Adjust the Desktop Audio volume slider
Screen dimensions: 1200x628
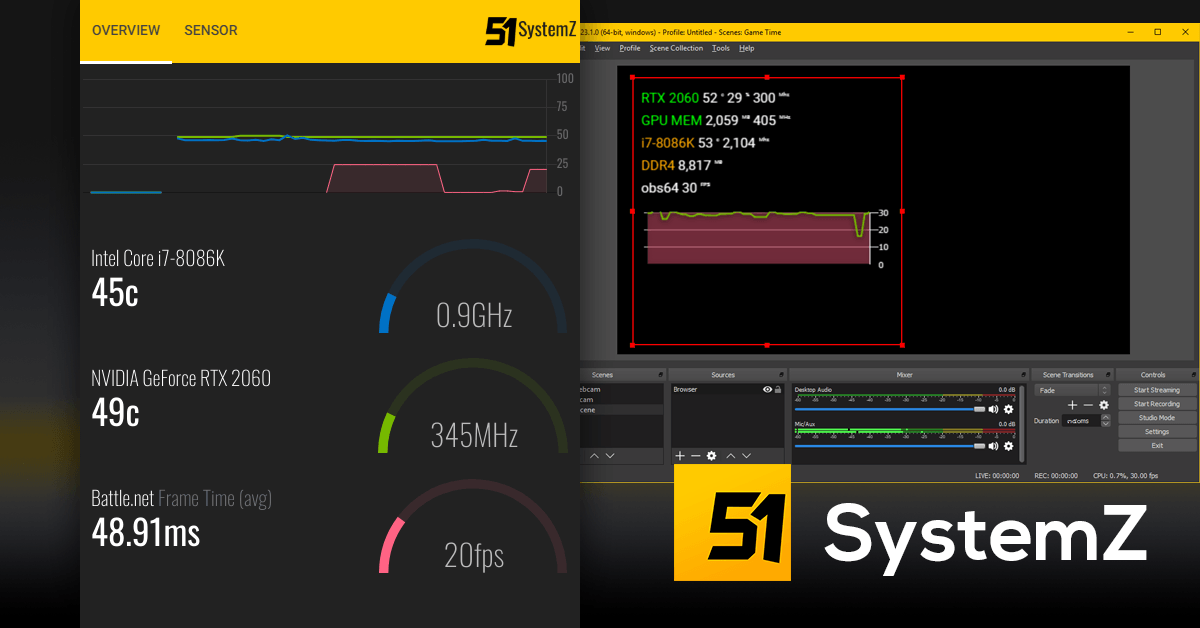coord(889,409)
